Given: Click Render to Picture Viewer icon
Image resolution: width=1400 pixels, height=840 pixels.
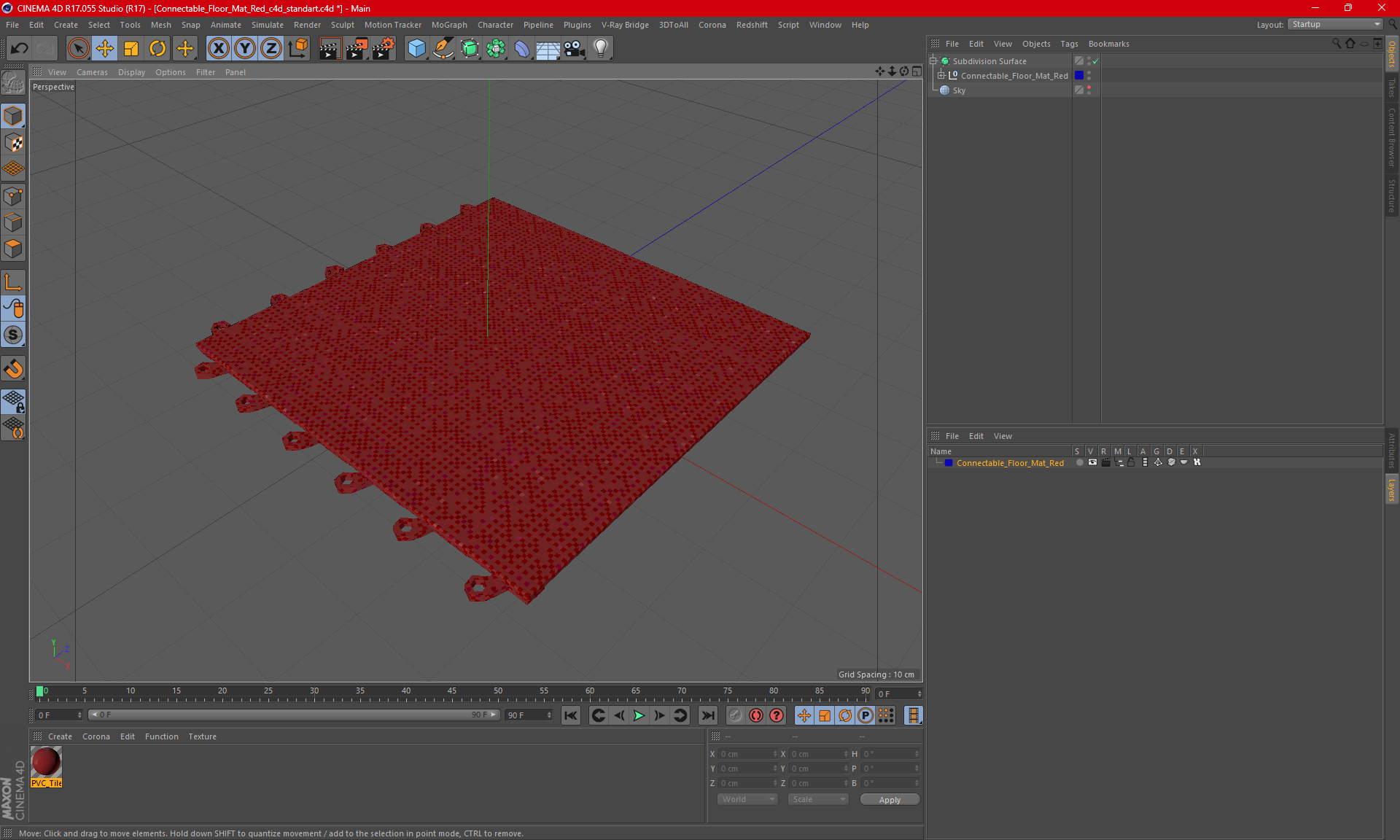Looking at the screenshot, I should [357, 49].
